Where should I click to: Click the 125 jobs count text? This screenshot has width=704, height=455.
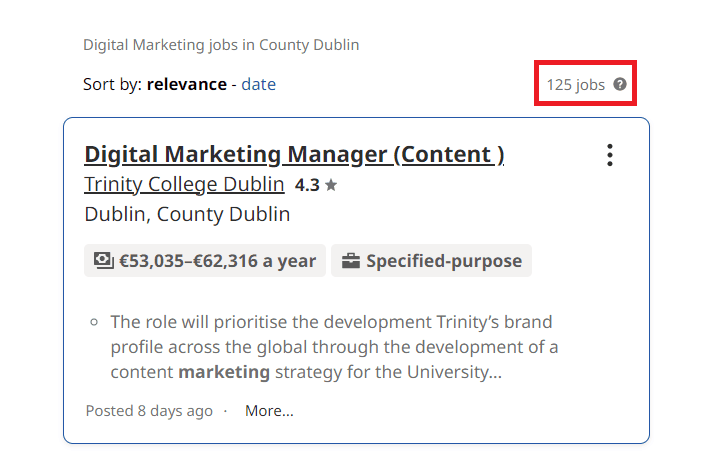(x=576, y=84)
